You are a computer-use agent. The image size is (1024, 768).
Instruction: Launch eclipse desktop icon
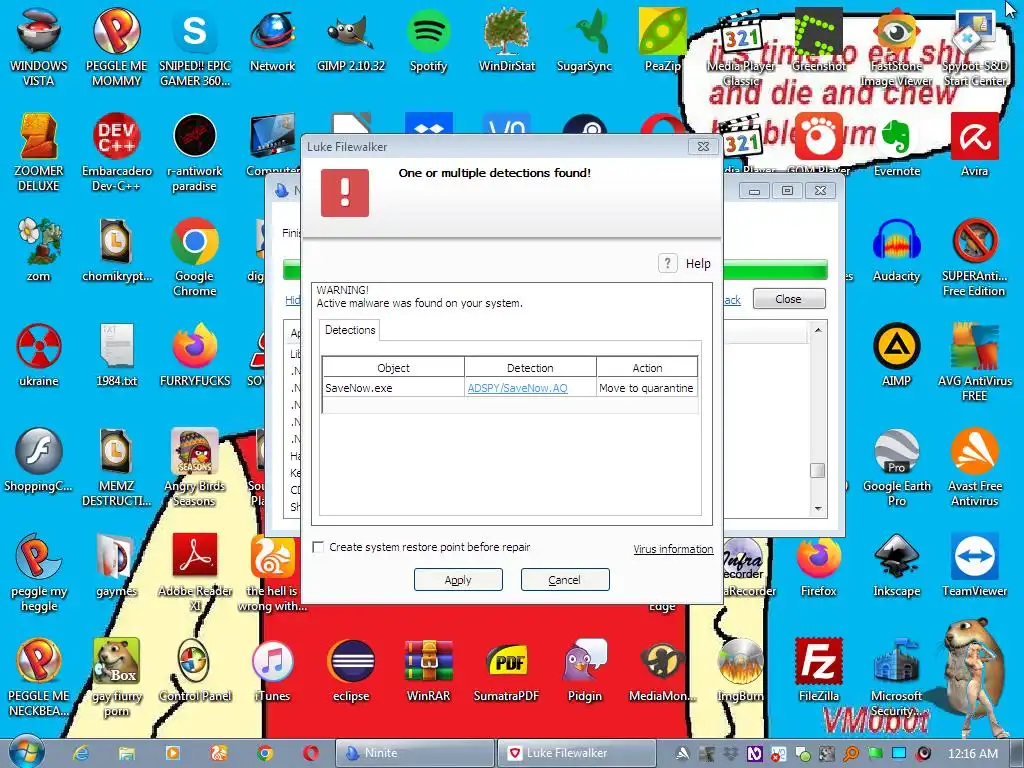pos(351,671)
